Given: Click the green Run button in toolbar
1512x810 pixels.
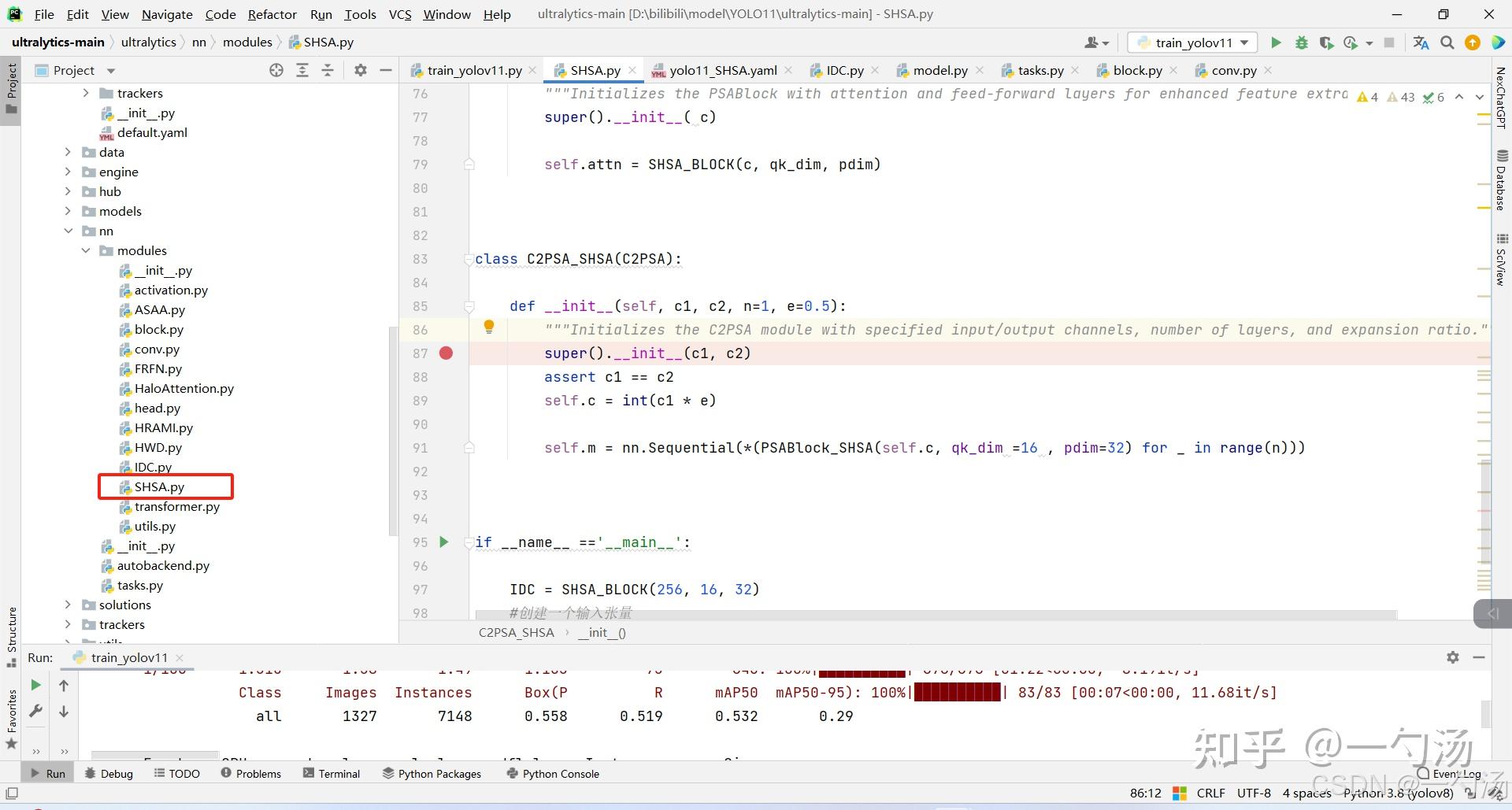Looking at the screenshot, I should [x=1276, y=43].
